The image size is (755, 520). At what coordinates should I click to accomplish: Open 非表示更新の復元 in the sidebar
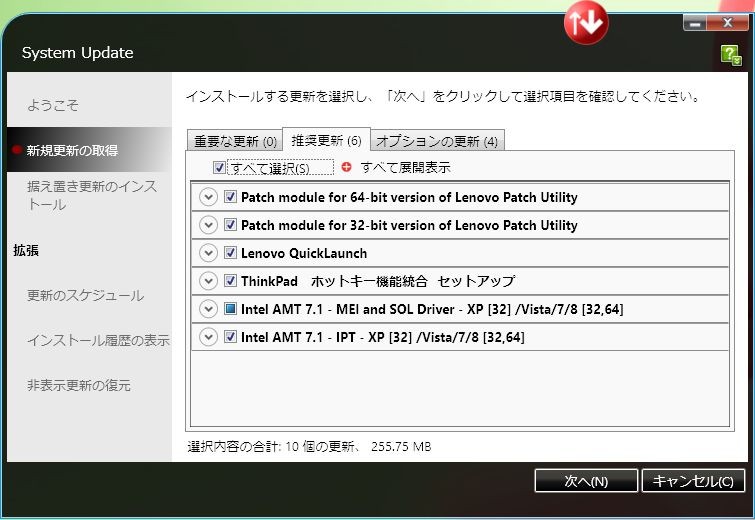pyautogui.click(x=79, y=385)
